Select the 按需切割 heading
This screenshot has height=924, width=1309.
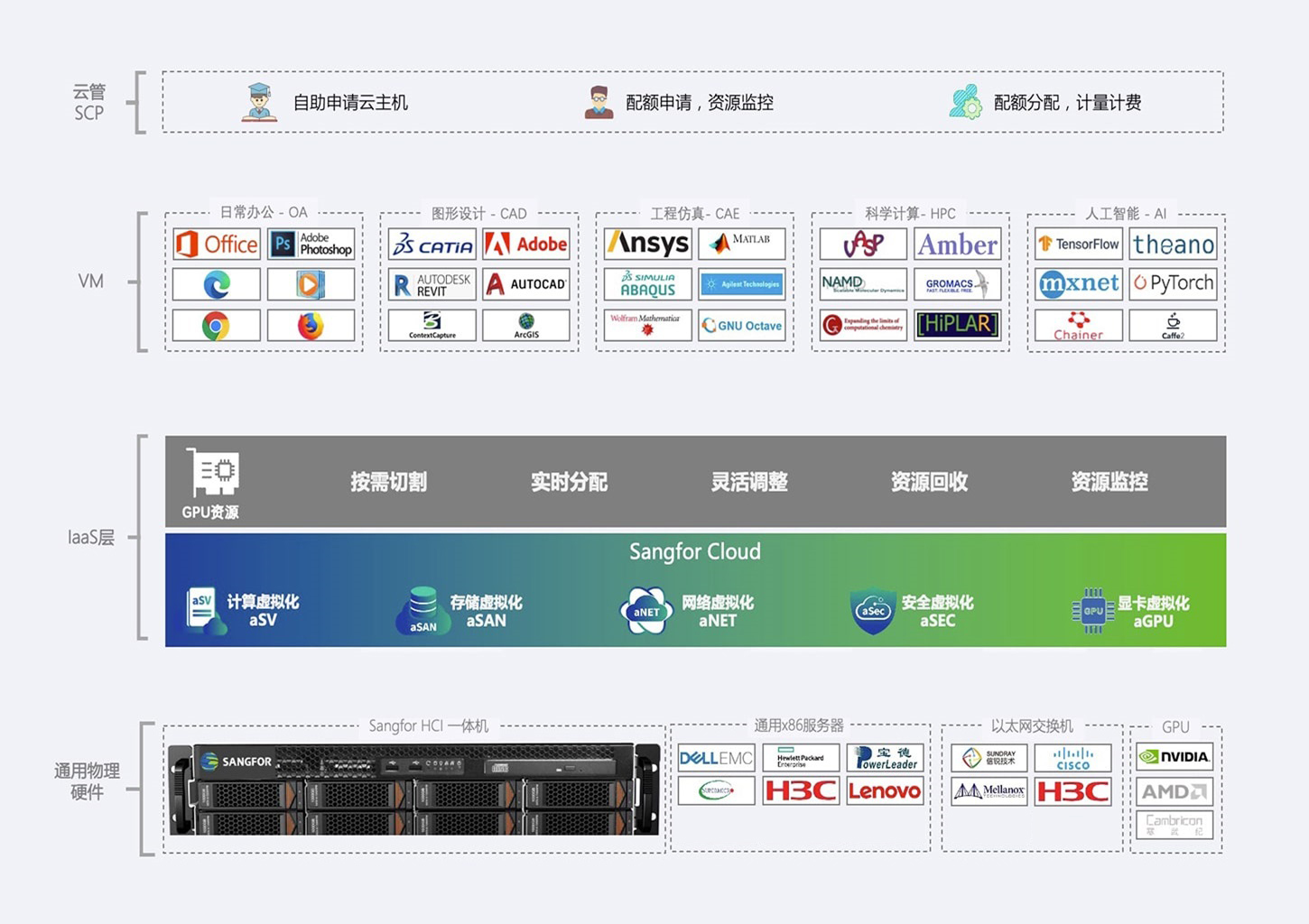point(388,482)
